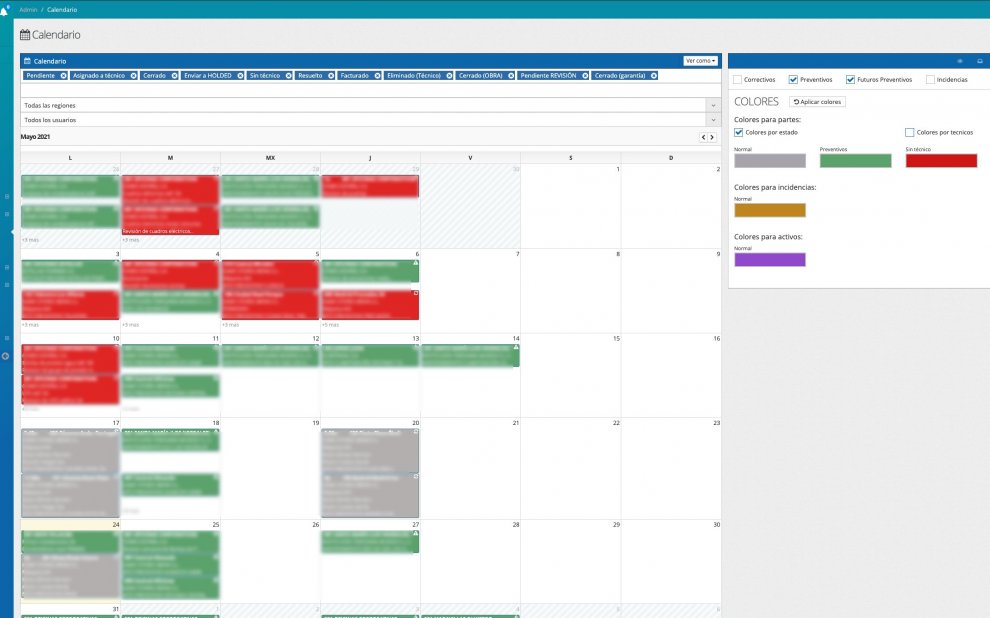
Task: Uncheck the Futuros Preventivos checkbox
Action: click(x=850, y=80)
